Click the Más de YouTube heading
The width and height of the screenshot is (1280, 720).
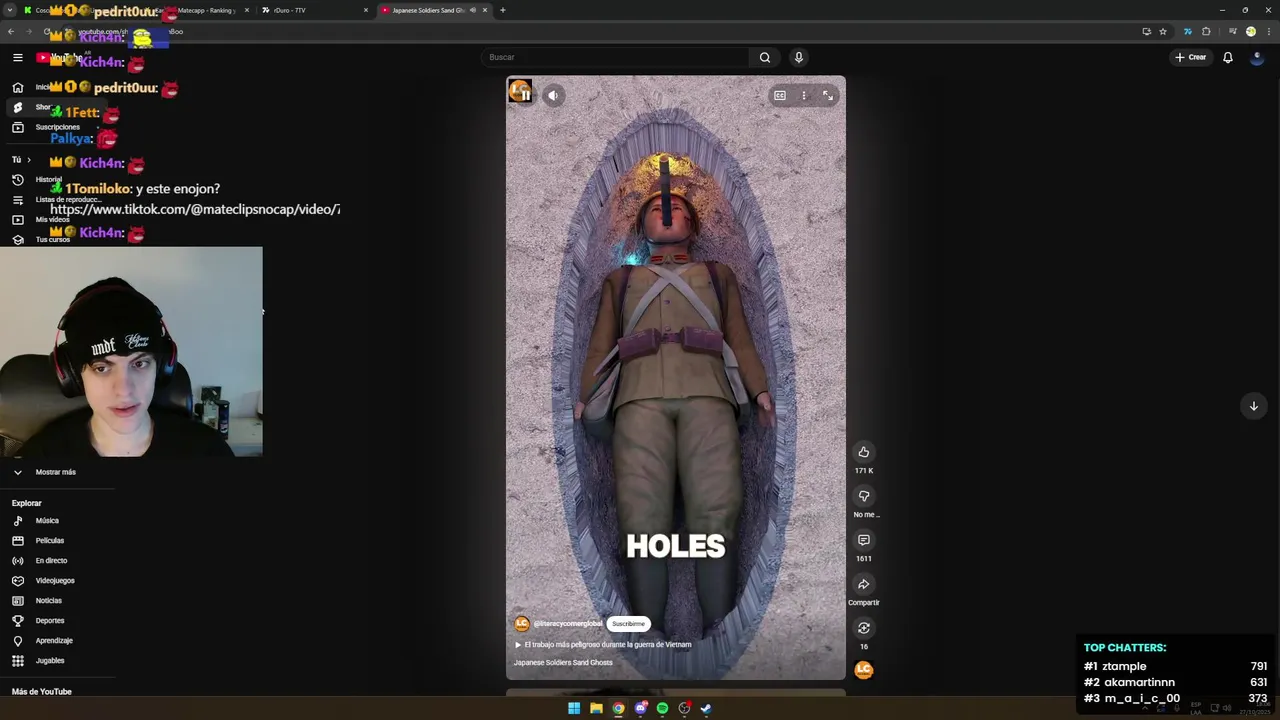42,692
